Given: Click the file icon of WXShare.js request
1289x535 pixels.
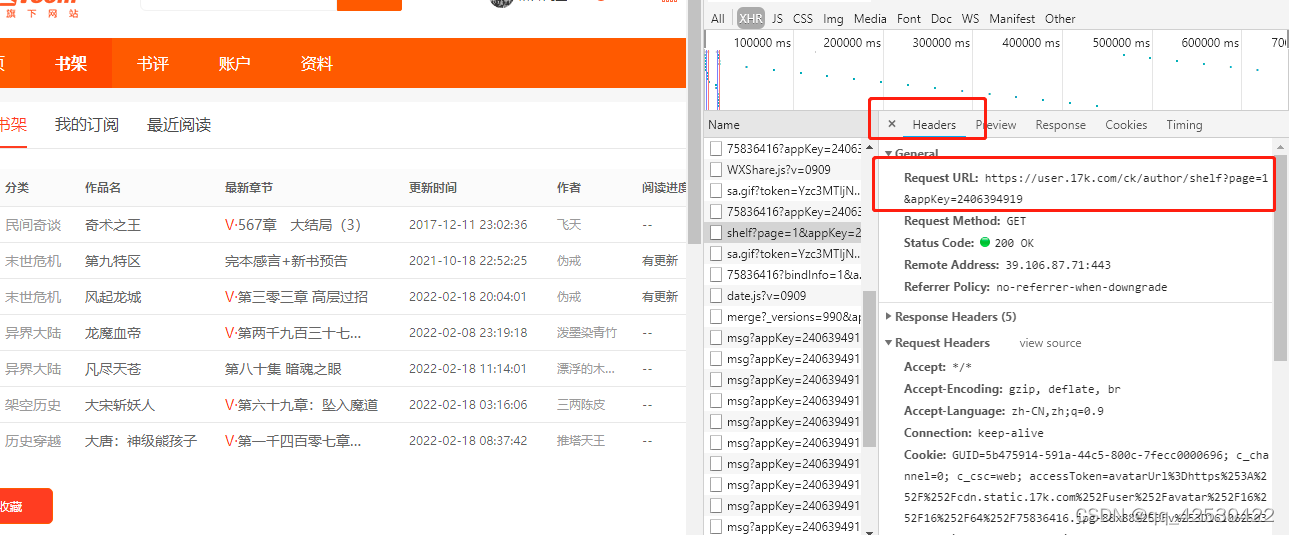Looking at the screenshot, I should coord(716,169).
